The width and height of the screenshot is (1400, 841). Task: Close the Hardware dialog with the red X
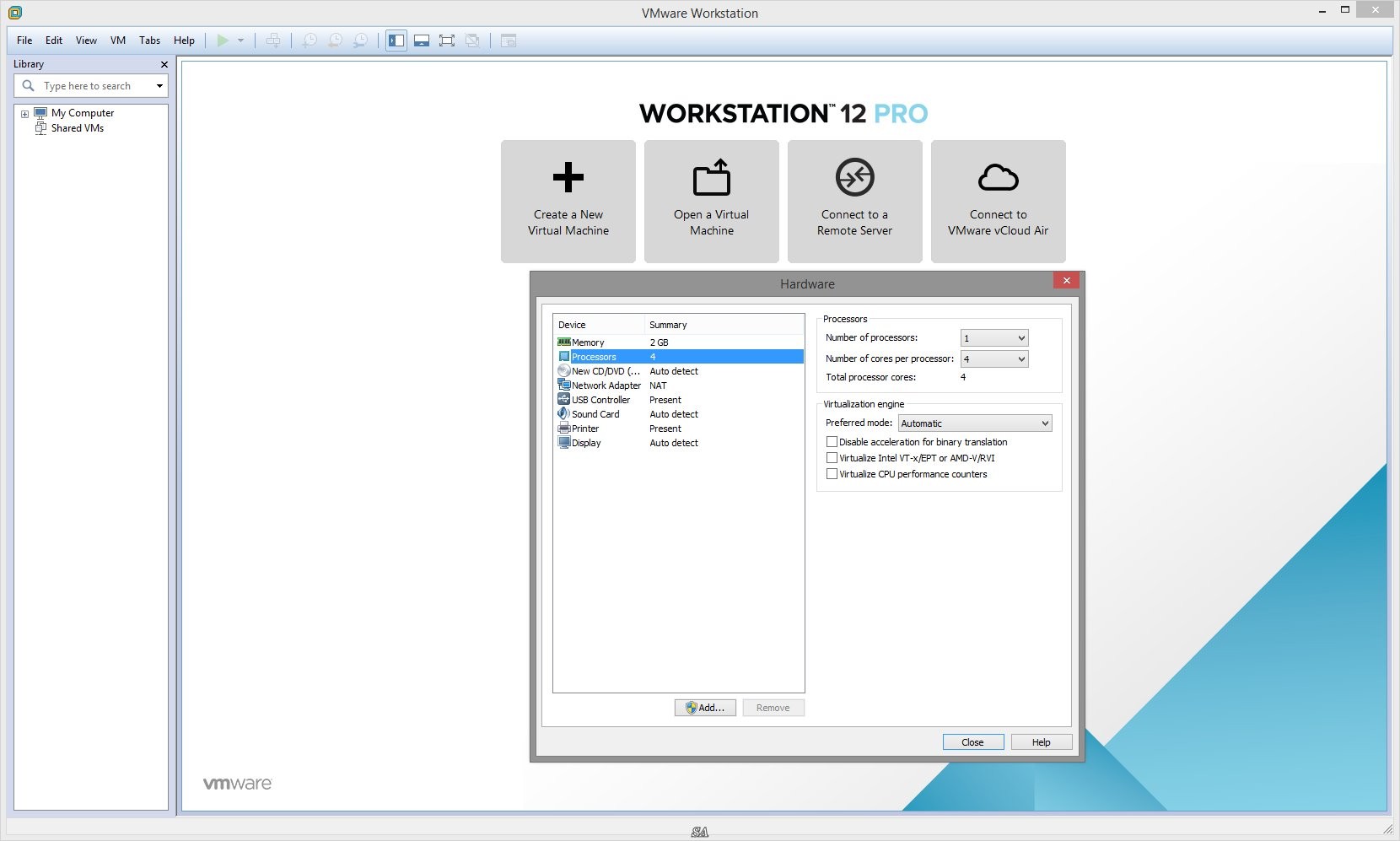click(x=1067, y=281)
